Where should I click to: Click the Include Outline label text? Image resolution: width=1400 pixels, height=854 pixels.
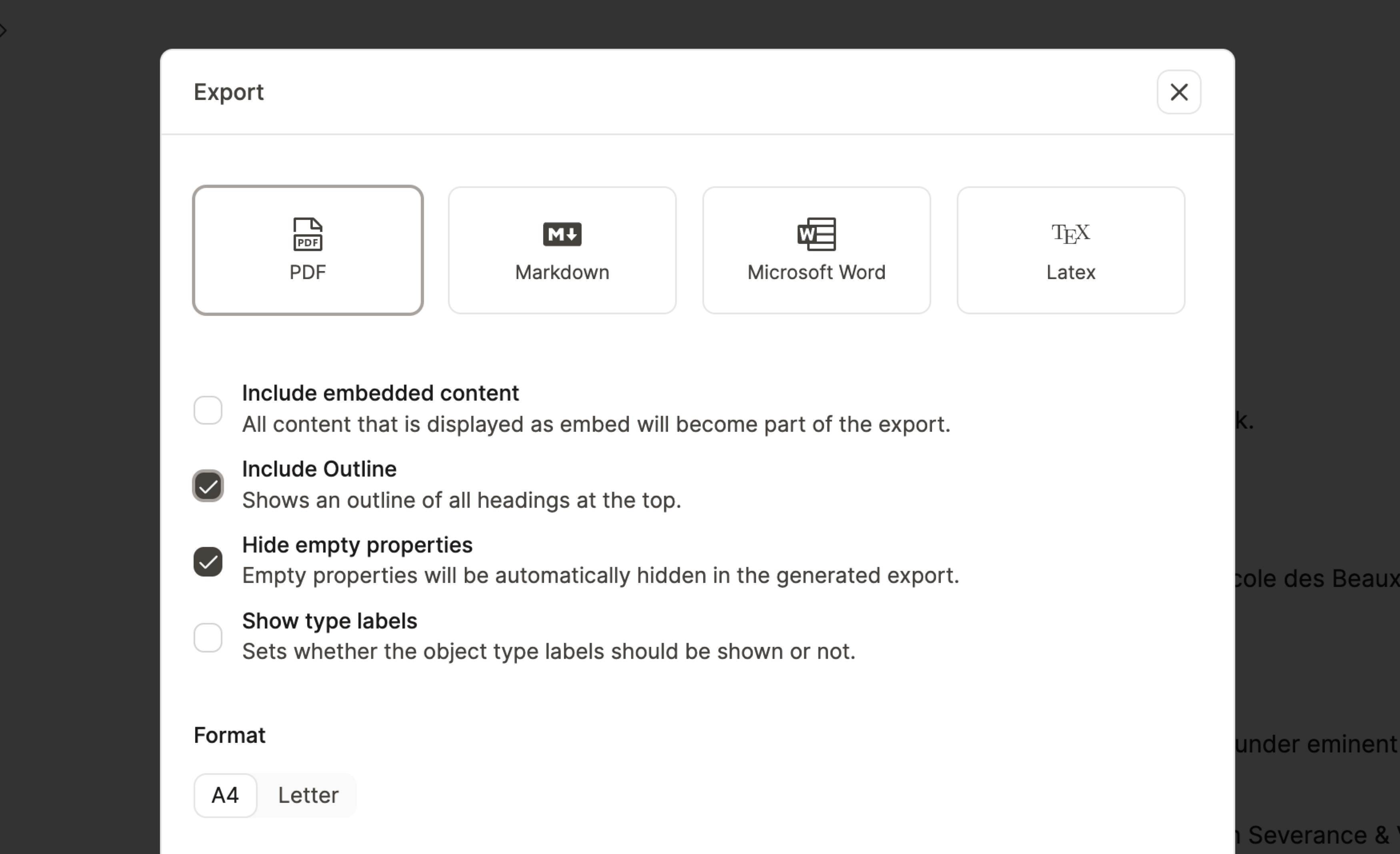coord(319,469)
